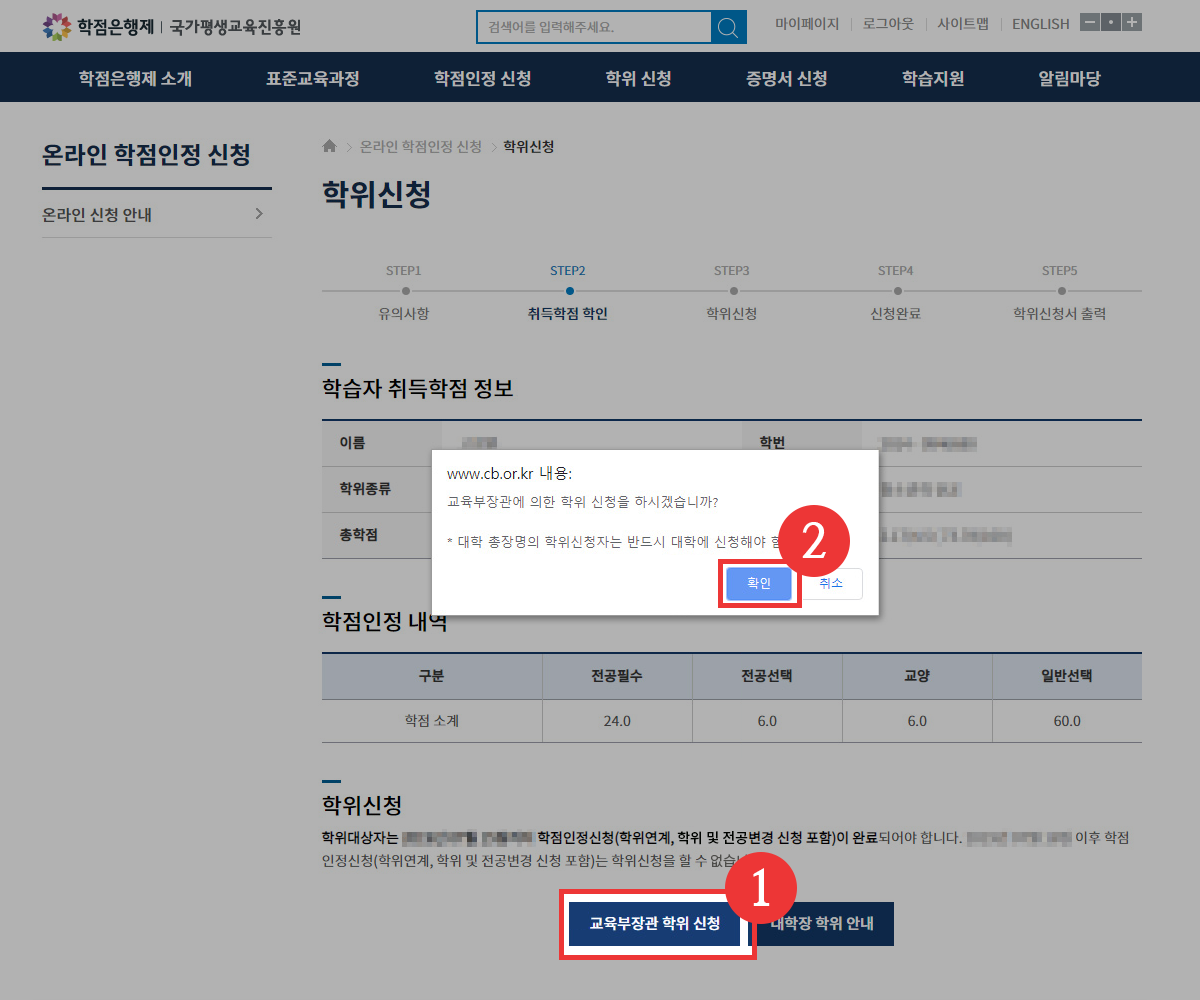Increase font size with plus icon

[1132, 23]
